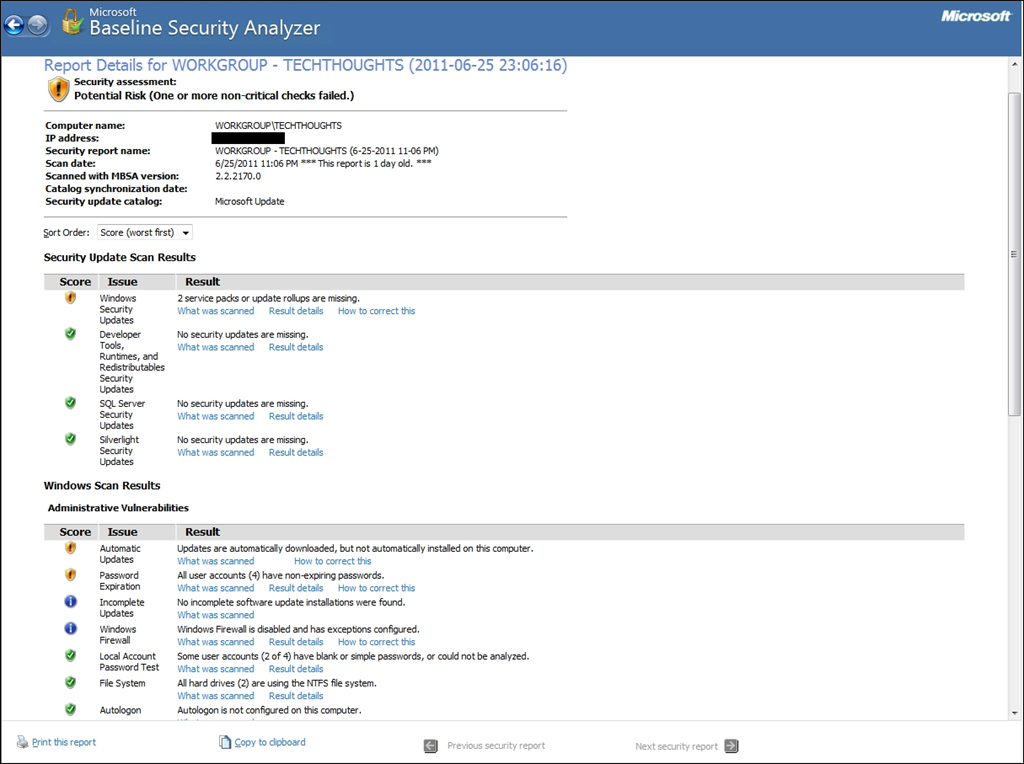Click the Score header in Security Update results
The height and width of the screenshot is (764, 1024).
tap(75, 281)
